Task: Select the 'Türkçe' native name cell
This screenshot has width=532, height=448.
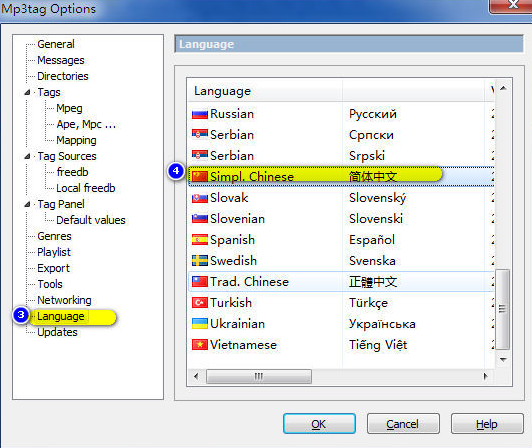Action: click(x=368, y=303)
